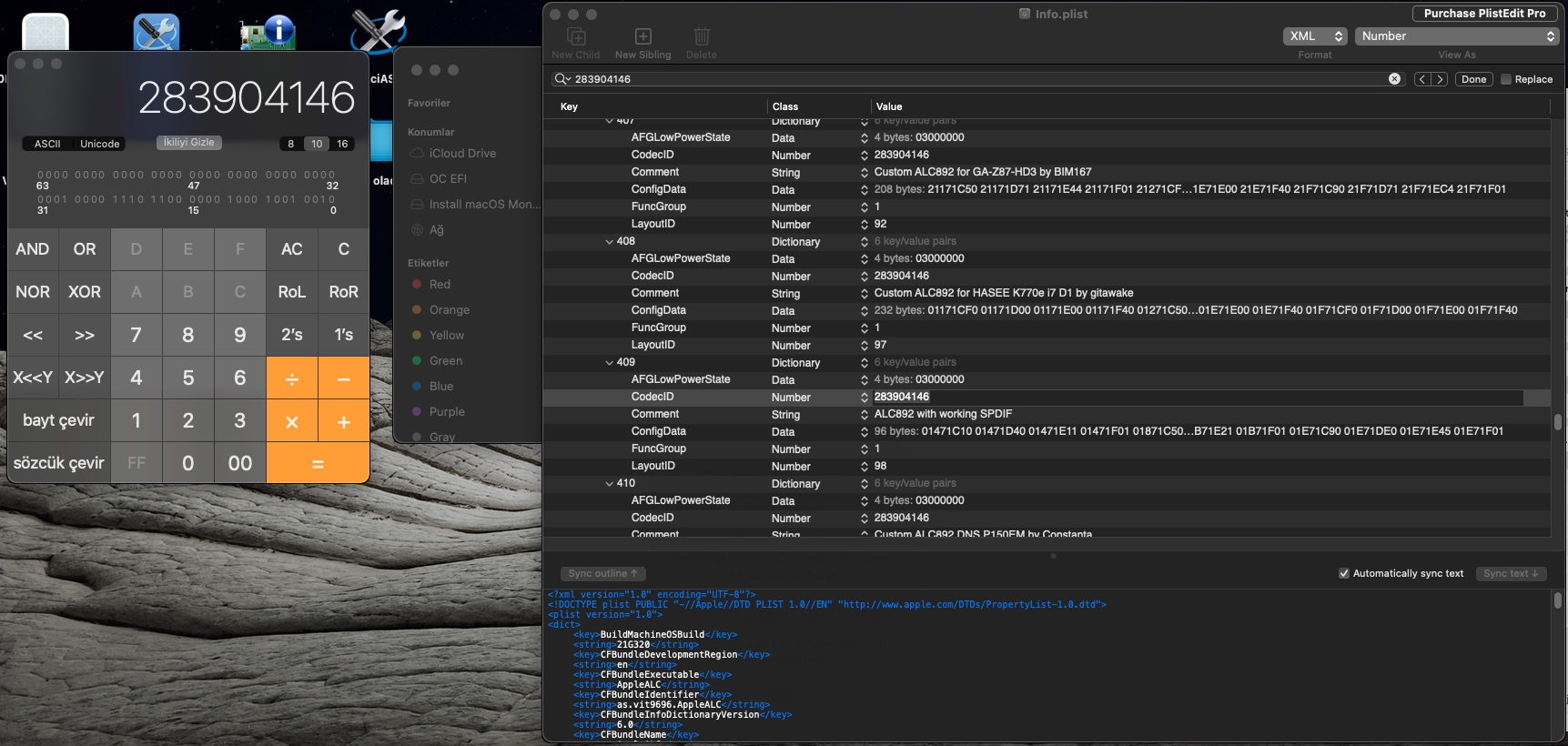Open the search options magnifier icon

tap(561, 79)
